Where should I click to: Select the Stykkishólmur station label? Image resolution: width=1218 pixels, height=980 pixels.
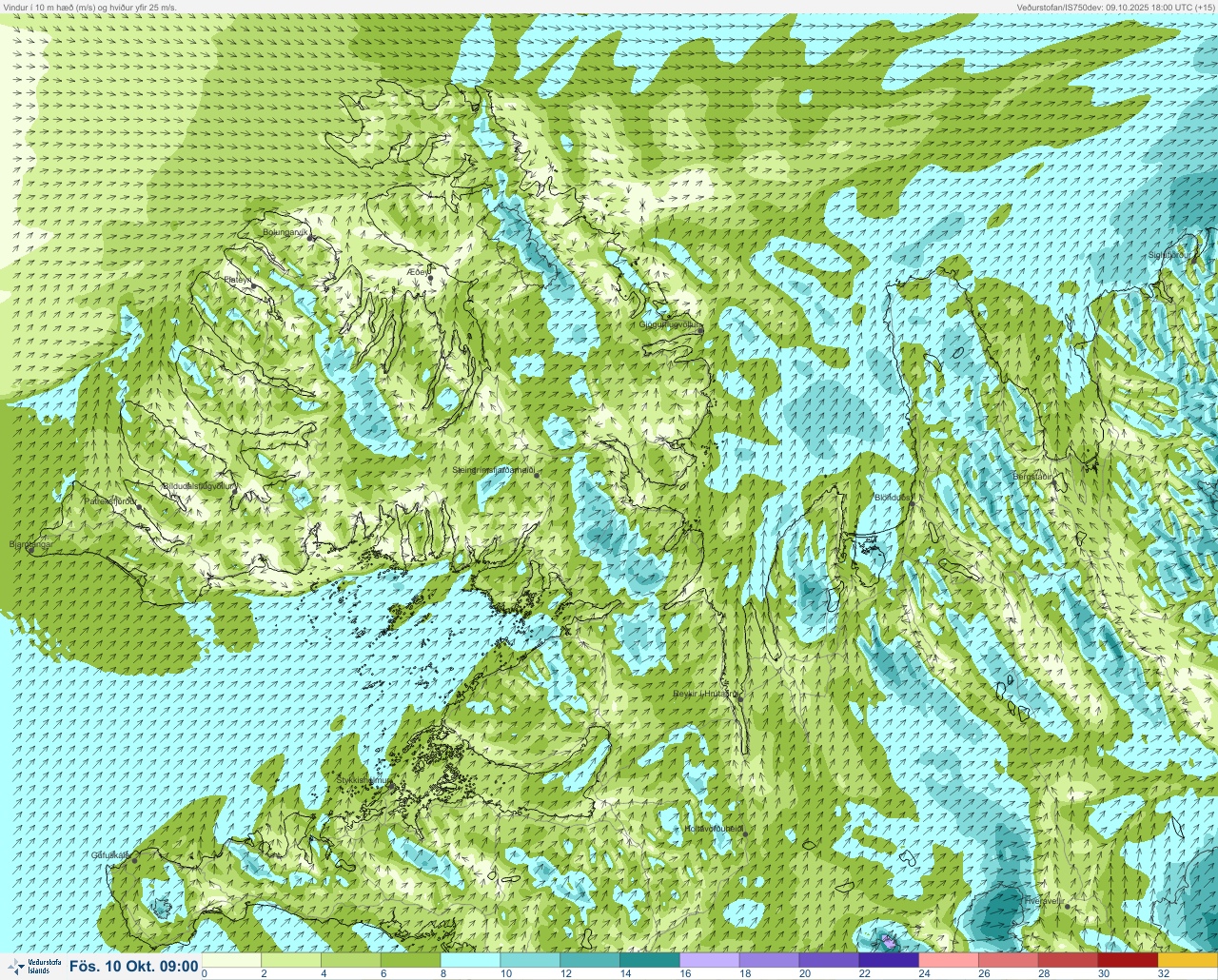point(364,780)
